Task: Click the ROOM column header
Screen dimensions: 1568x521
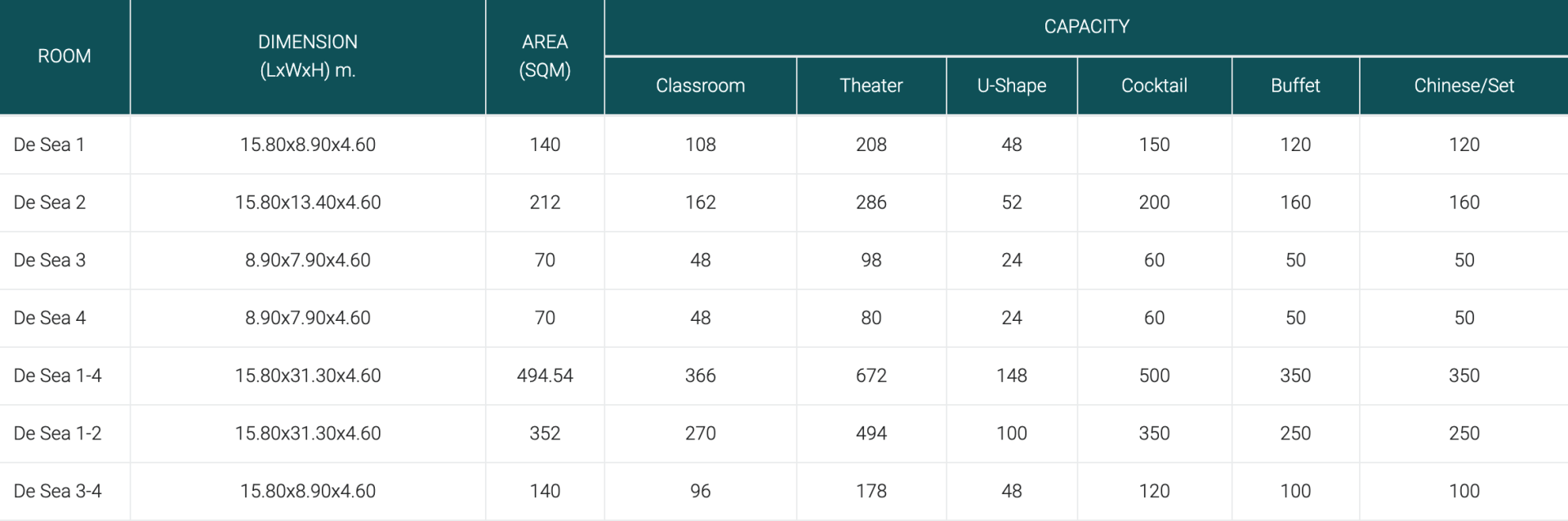Action: (65, 56)
